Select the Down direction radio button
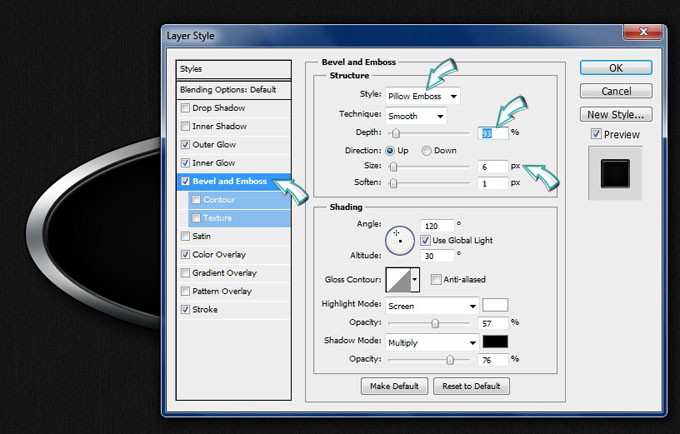This screenshot has width=680, height=434. click(426, 150)
